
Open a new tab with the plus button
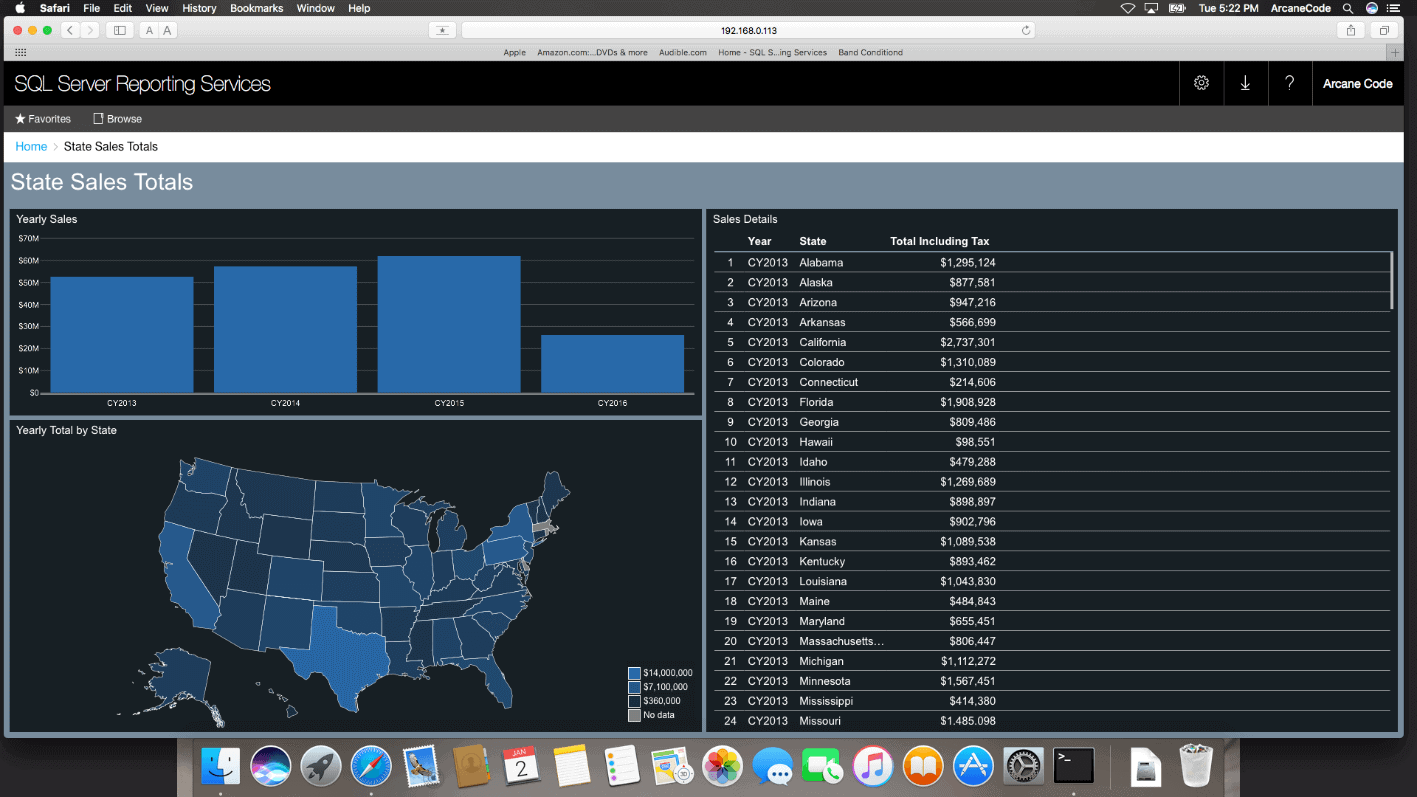point(1396,52)
